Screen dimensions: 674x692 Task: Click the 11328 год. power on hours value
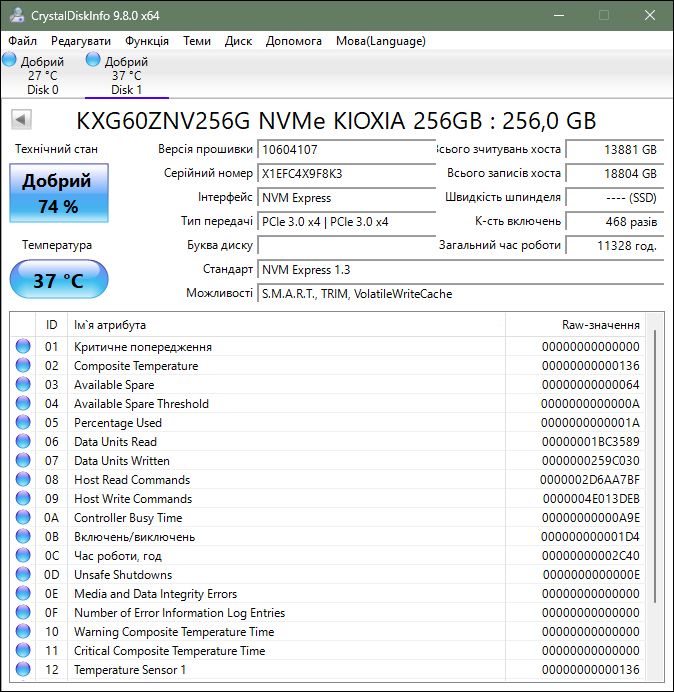[614, 245]
